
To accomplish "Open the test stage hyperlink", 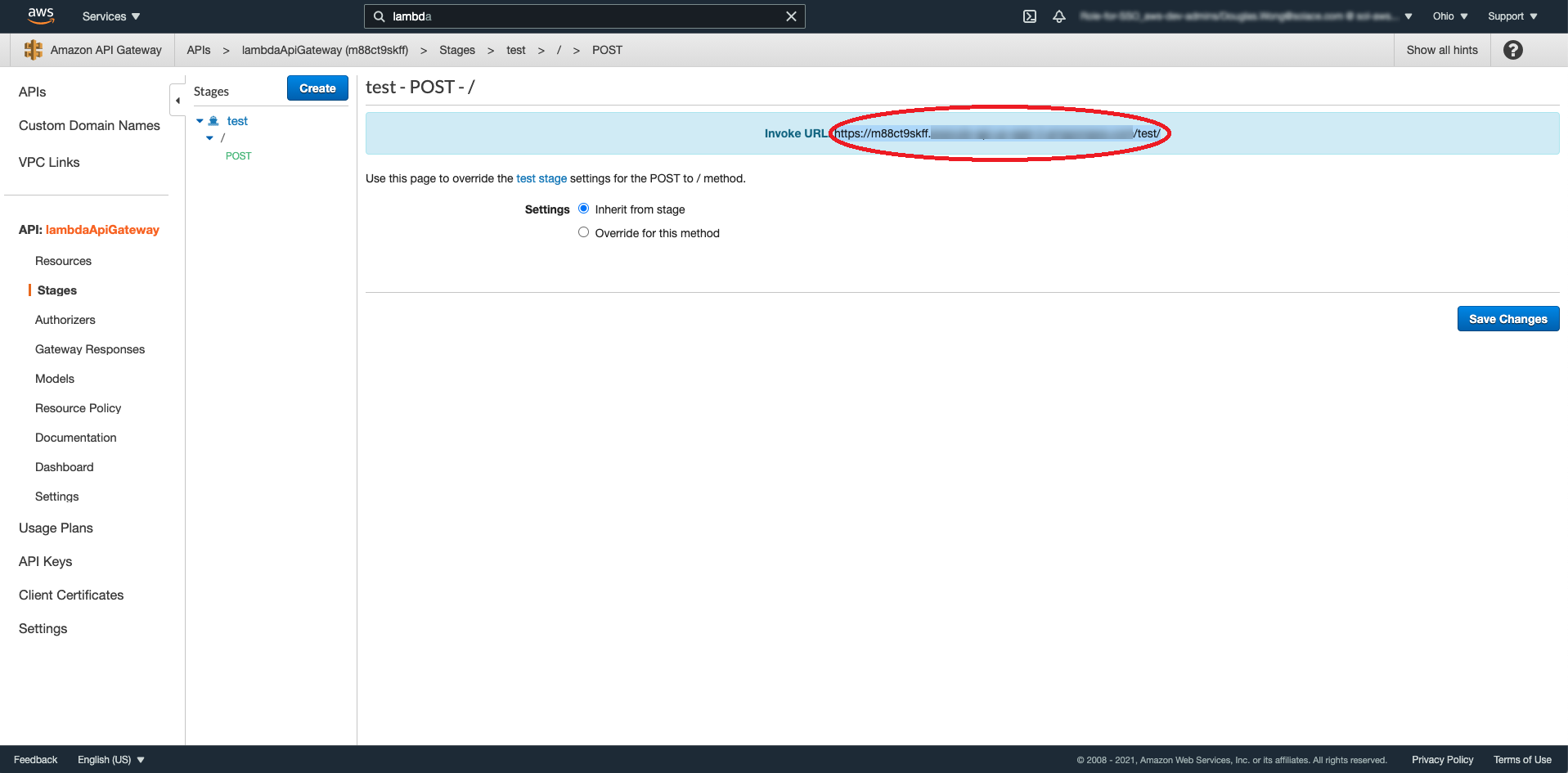I will 541,178.
